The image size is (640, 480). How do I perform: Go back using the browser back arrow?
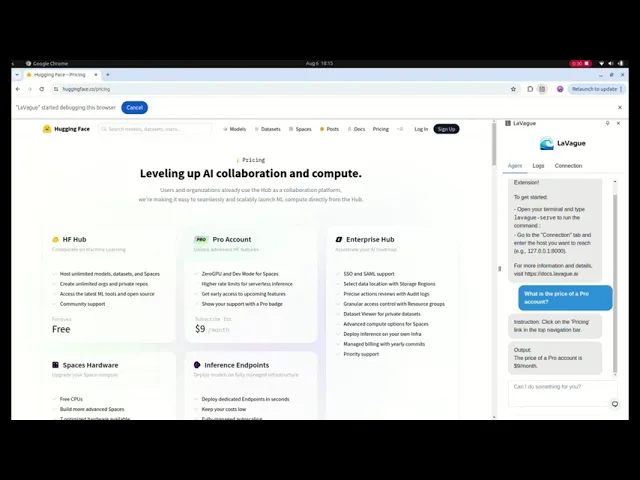tap(18, 89)
